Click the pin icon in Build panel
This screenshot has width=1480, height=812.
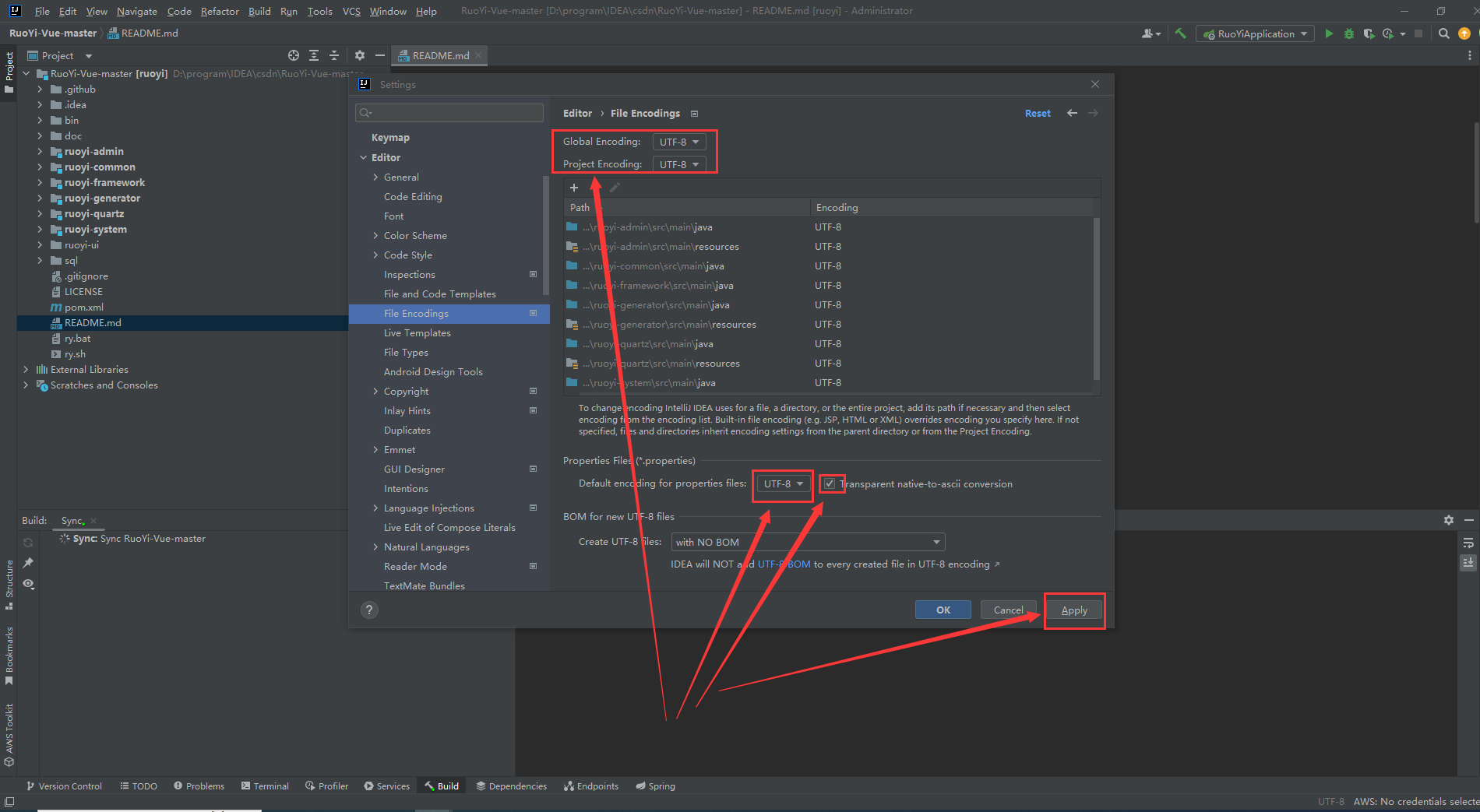tap(29, 563)
